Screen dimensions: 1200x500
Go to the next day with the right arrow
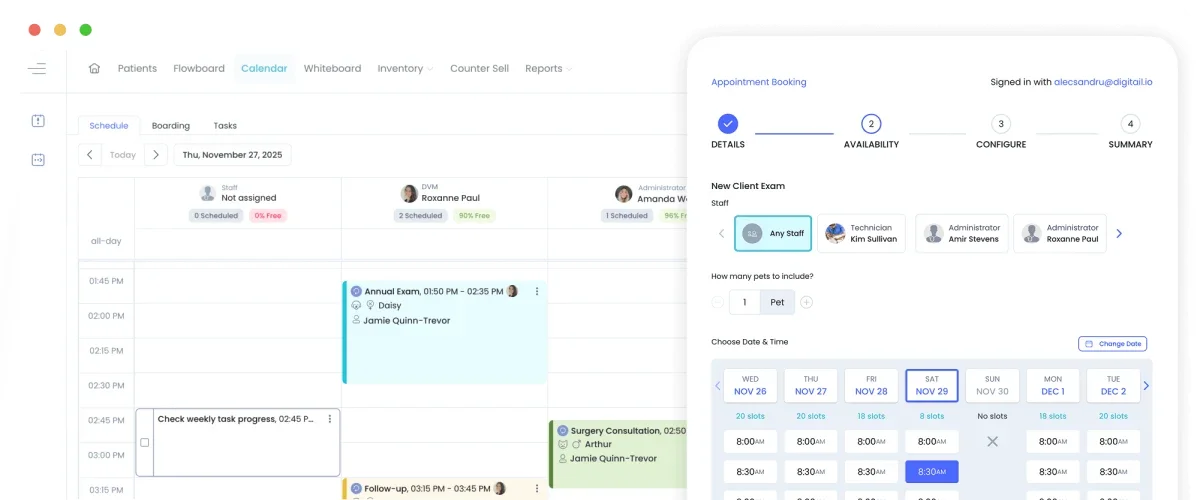pyautogui.click(x=155, y=155)
